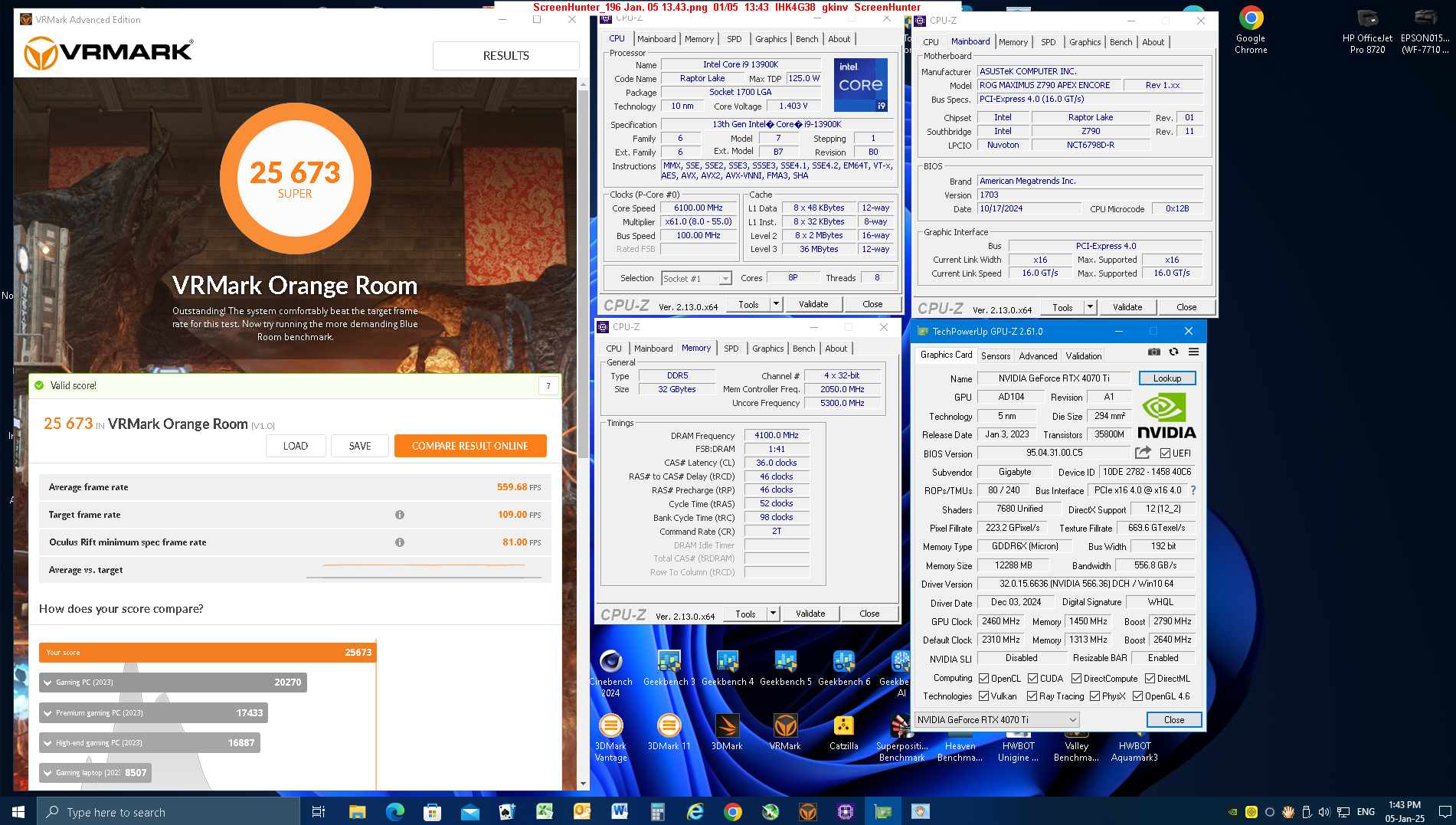The width and height of the screenshot is (1456, 825).
Task: Select Bench tab in the CPU-Z Mainboard window
Action: pos(1121,42)
